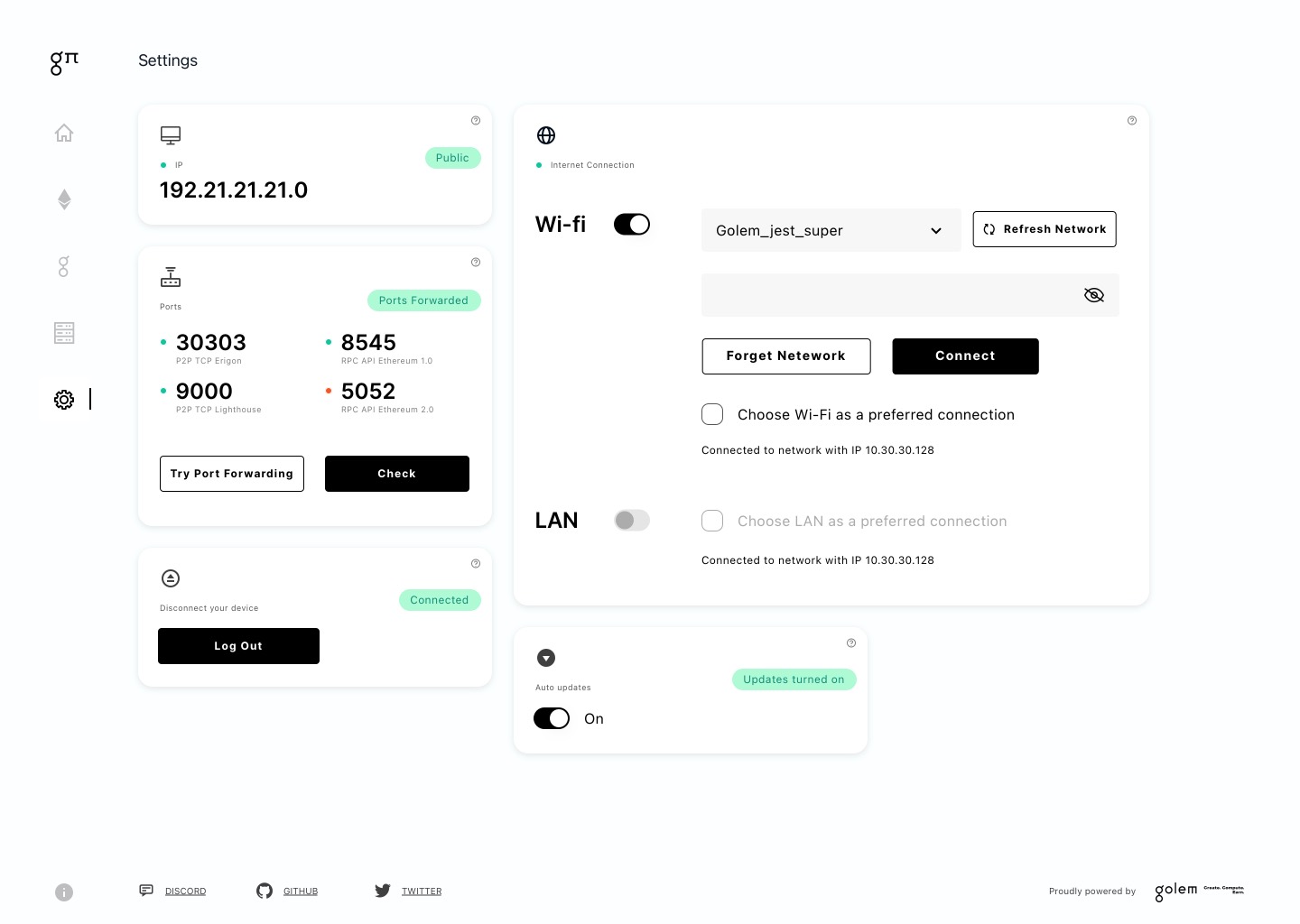Click the help icon in Ports card
This screenshot has width=1300, height=924.
(x=476, y=262)
